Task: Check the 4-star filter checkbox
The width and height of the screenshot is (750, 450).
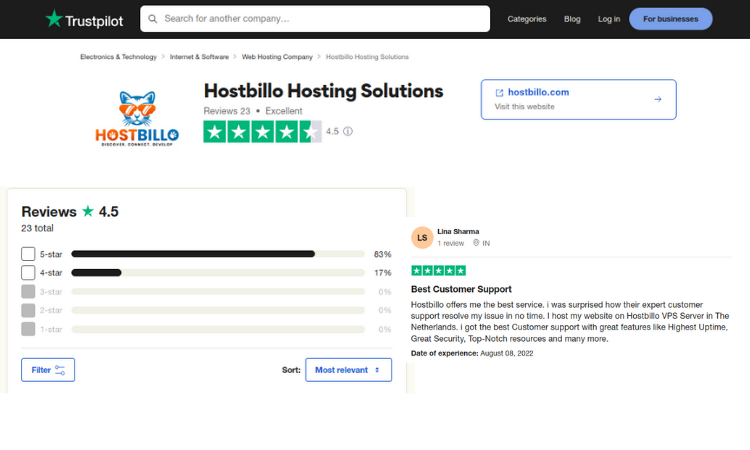Action: (x=28, y=273)
